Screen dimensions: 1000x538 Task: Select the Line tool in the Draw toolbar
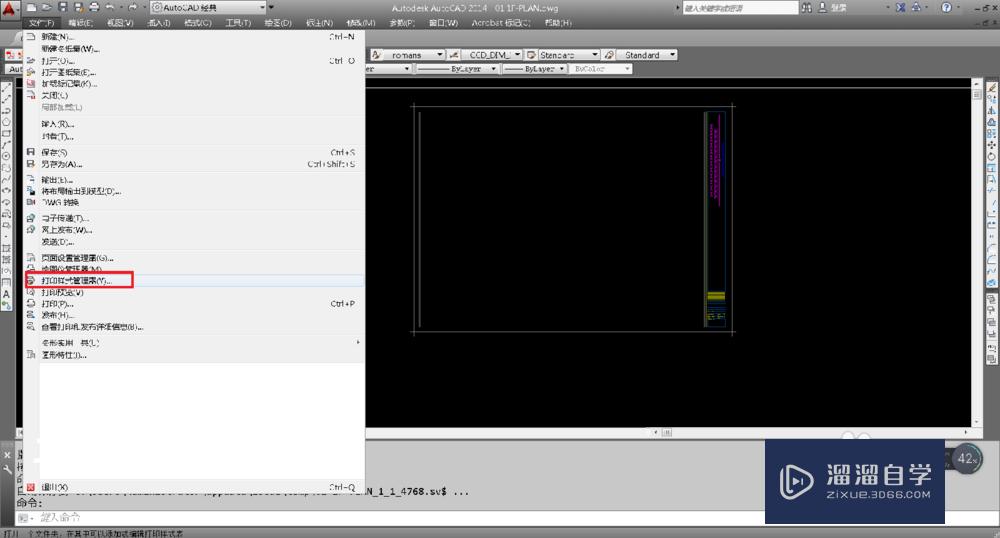(6, 87)
